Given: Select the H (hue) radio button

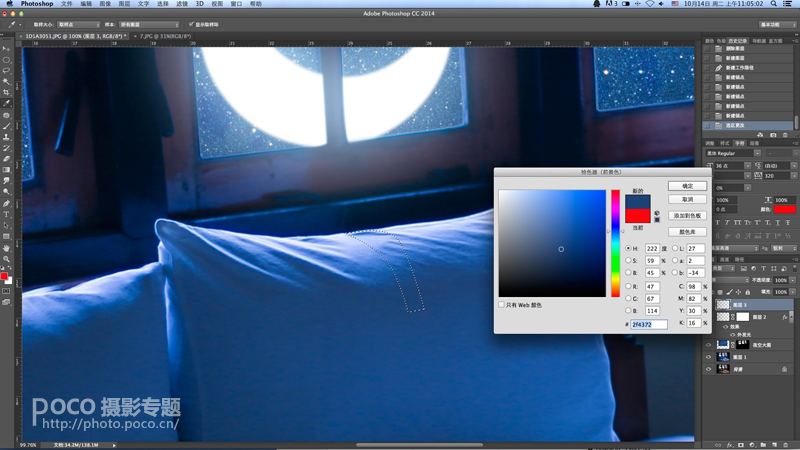Looking at the screenshot, I should click(x=628, y=248).
